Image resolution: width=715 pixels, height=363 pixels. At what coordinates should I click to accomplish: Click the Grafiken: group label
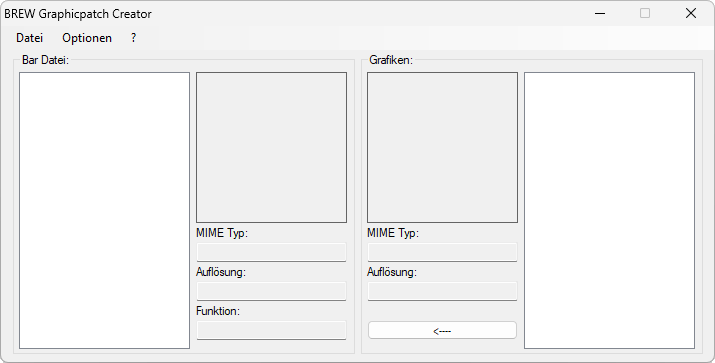pos(391,60)
